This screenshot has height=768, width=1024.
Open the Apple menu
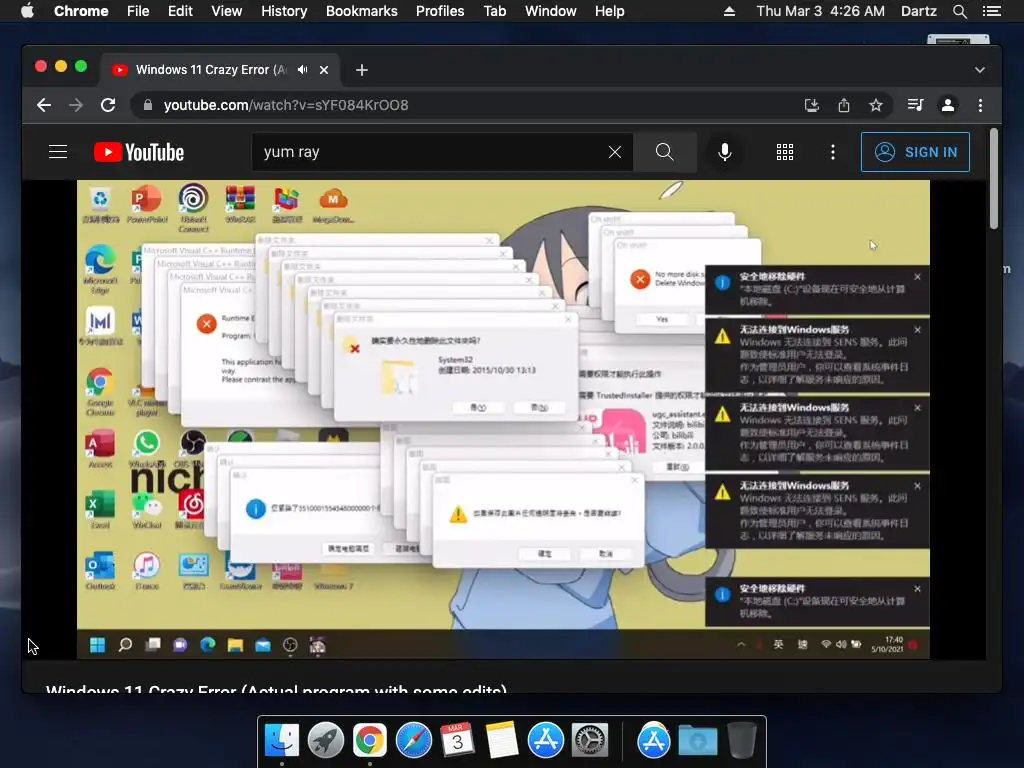[x=27, y=11]
